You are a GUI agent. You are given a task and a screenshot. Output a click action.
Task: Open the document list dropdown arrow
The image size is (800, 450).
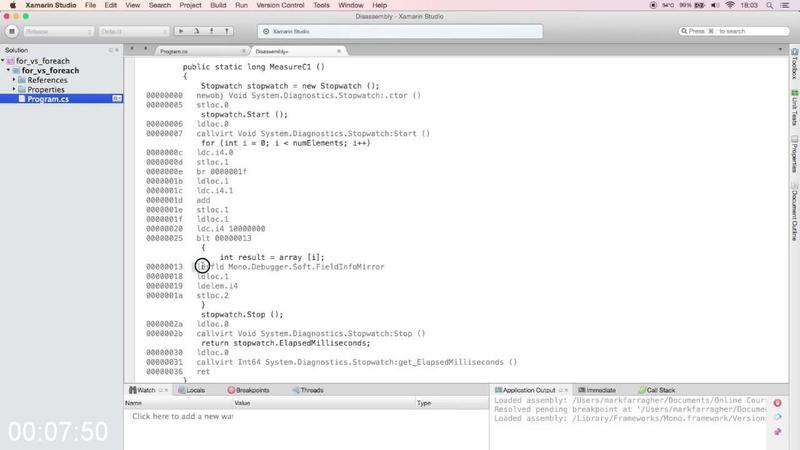(x=780, y=49)
